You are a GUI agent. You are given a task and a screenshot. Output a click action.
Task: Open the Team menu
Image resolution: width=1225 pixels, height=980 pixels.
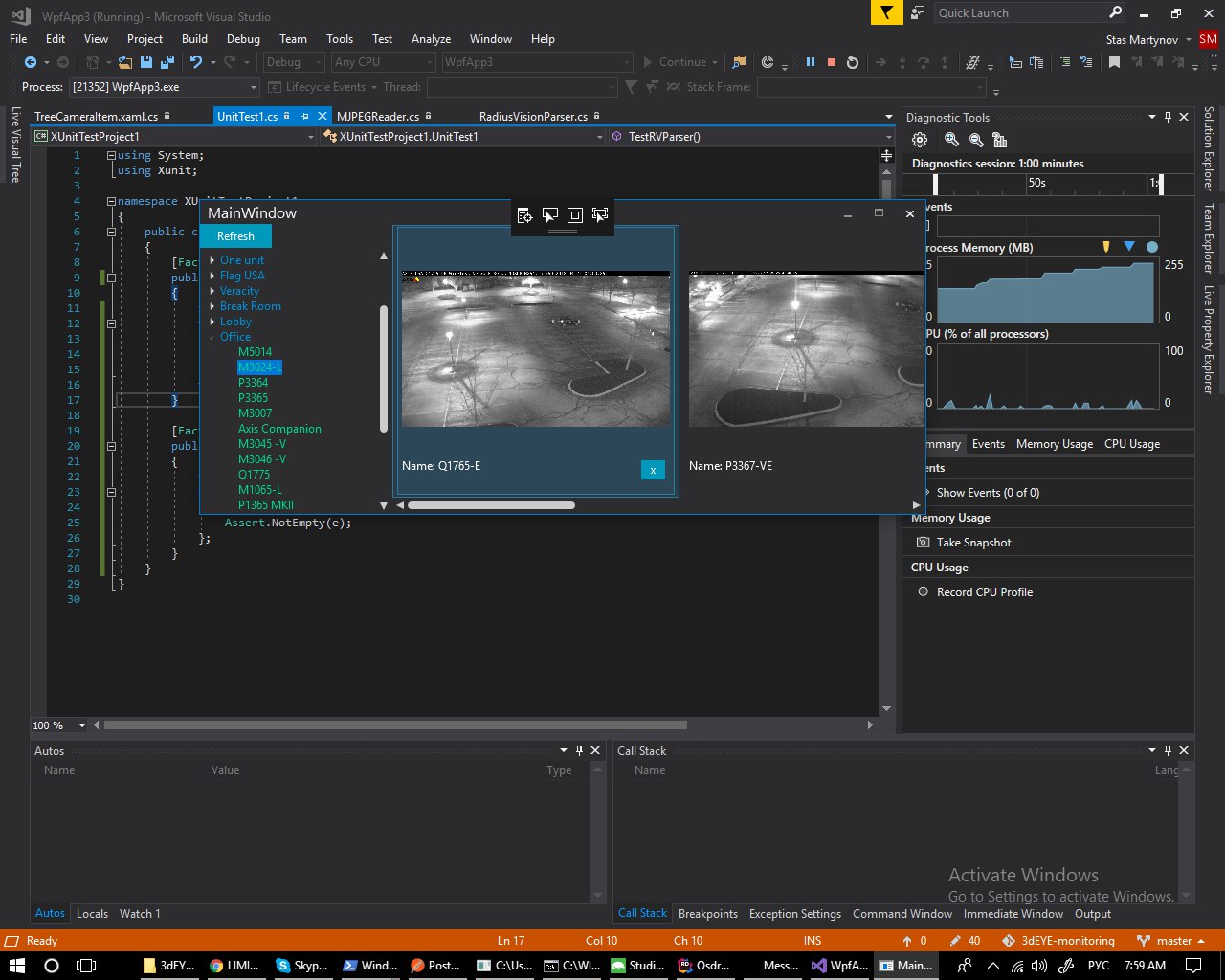293,39
